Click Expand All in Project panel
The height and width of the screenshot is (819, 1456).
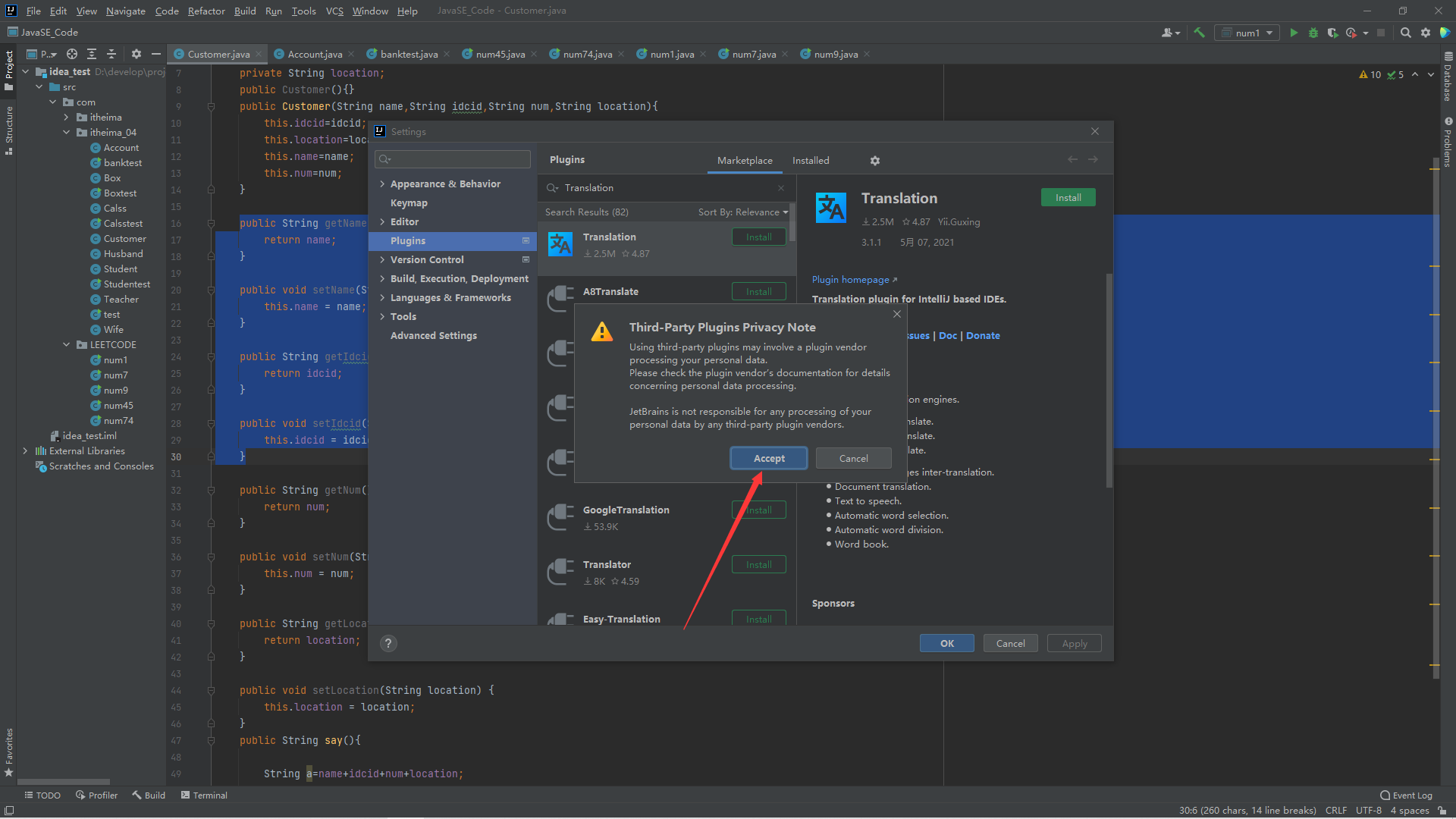click(x=92, y=54)
